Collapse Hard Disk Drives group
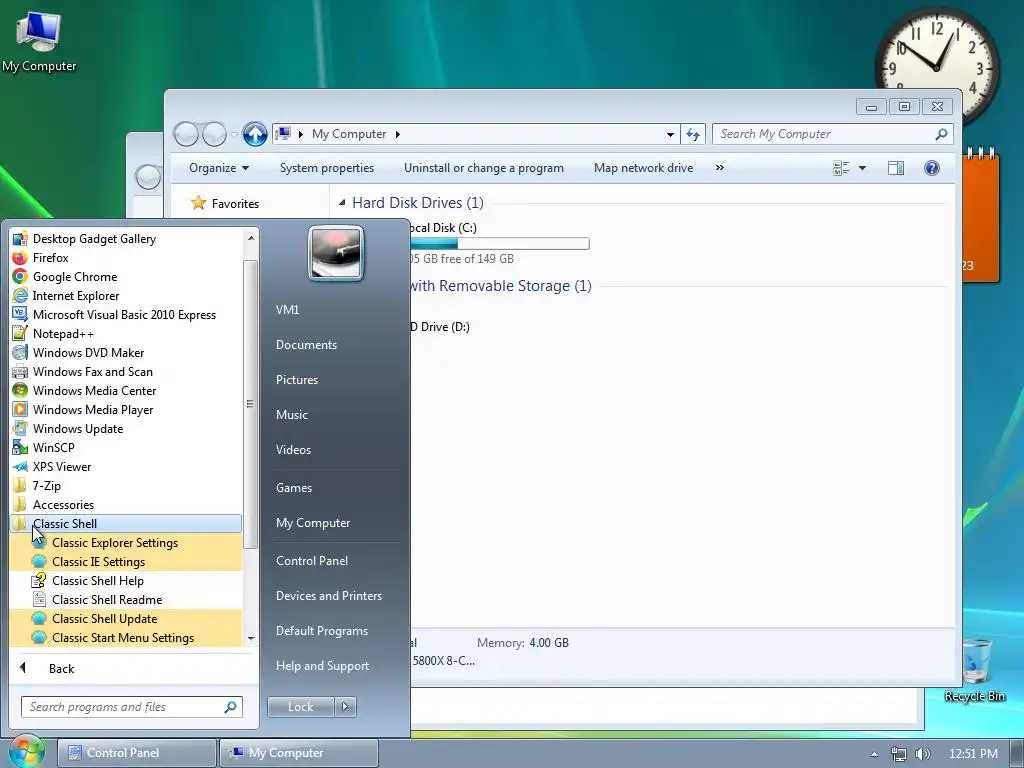This screenshot has height=768, width=1024. coord(342,203)
